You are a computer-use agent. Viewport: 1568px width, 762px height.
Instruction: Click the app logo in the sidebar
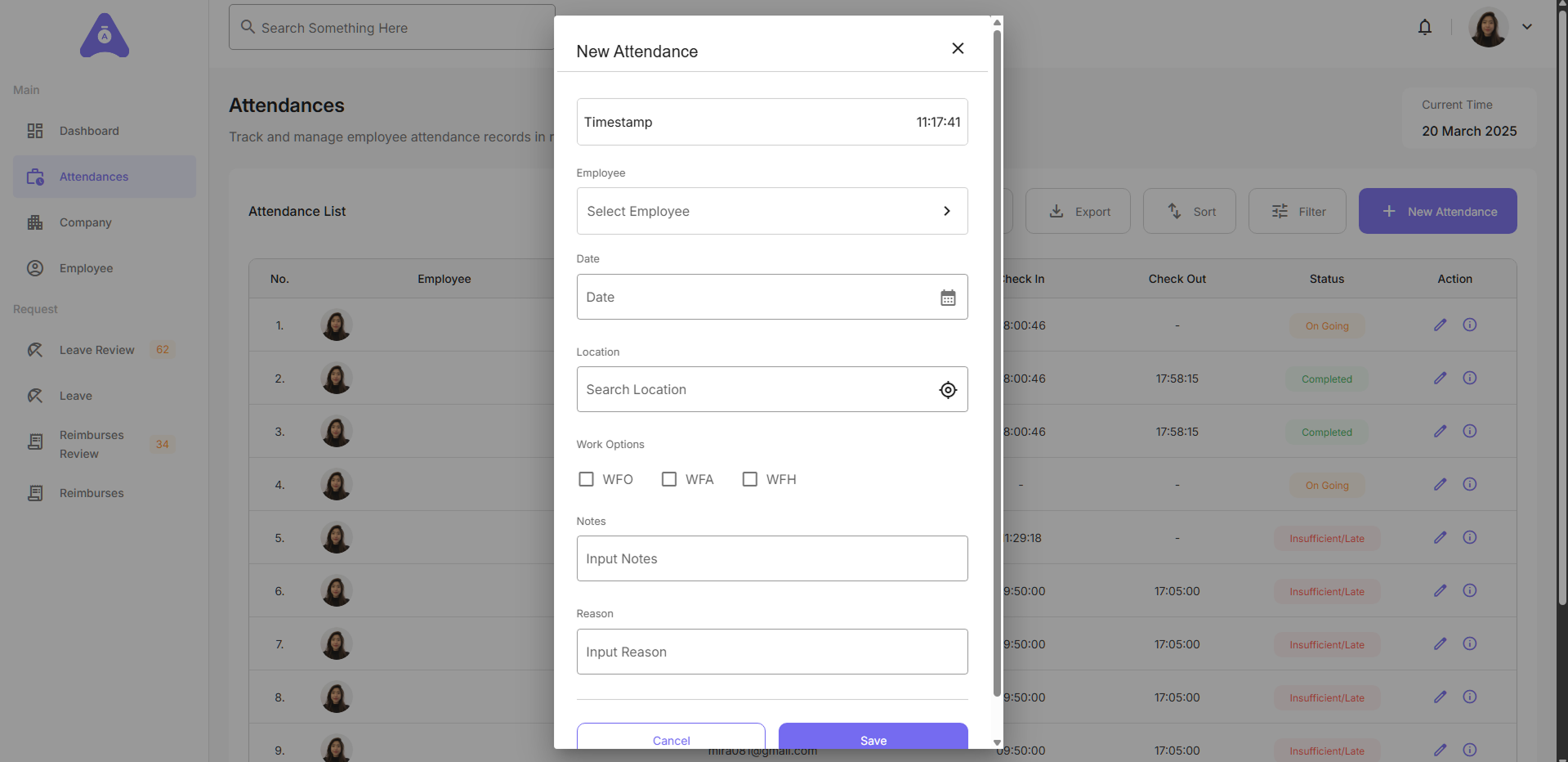105,35
